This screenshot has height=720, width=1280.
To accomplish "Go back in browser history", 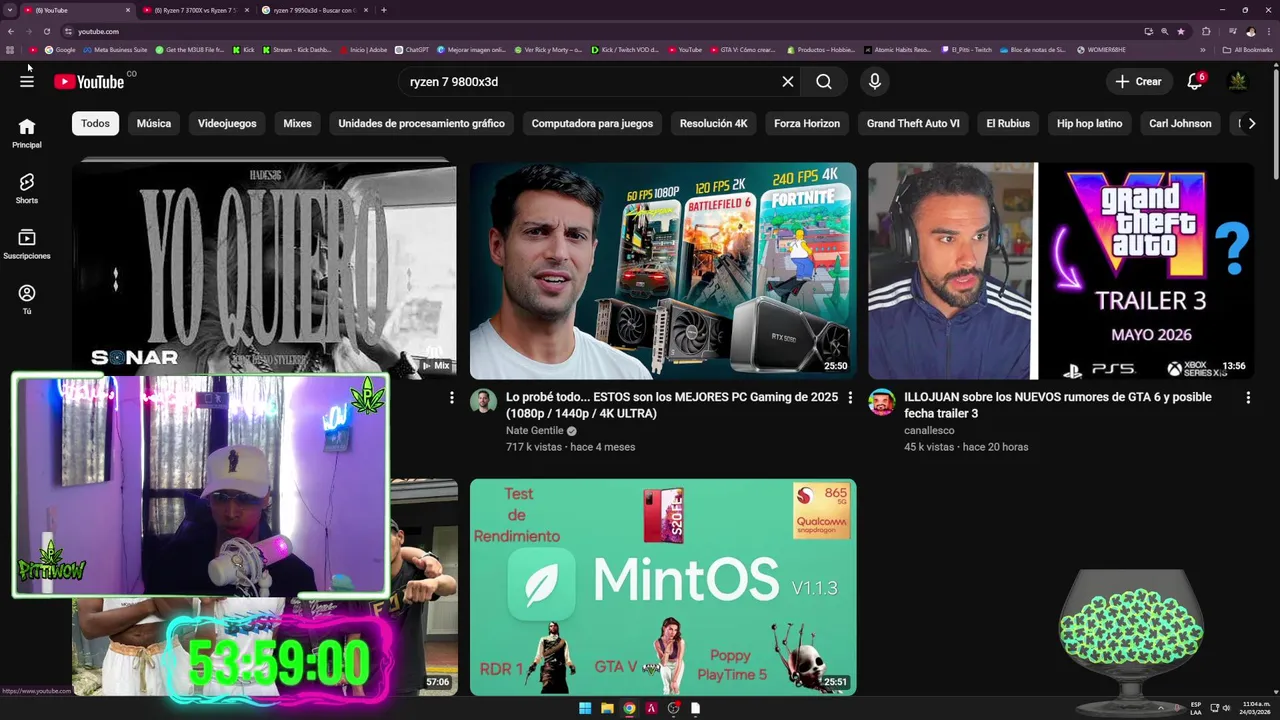I will pos(11,31).
